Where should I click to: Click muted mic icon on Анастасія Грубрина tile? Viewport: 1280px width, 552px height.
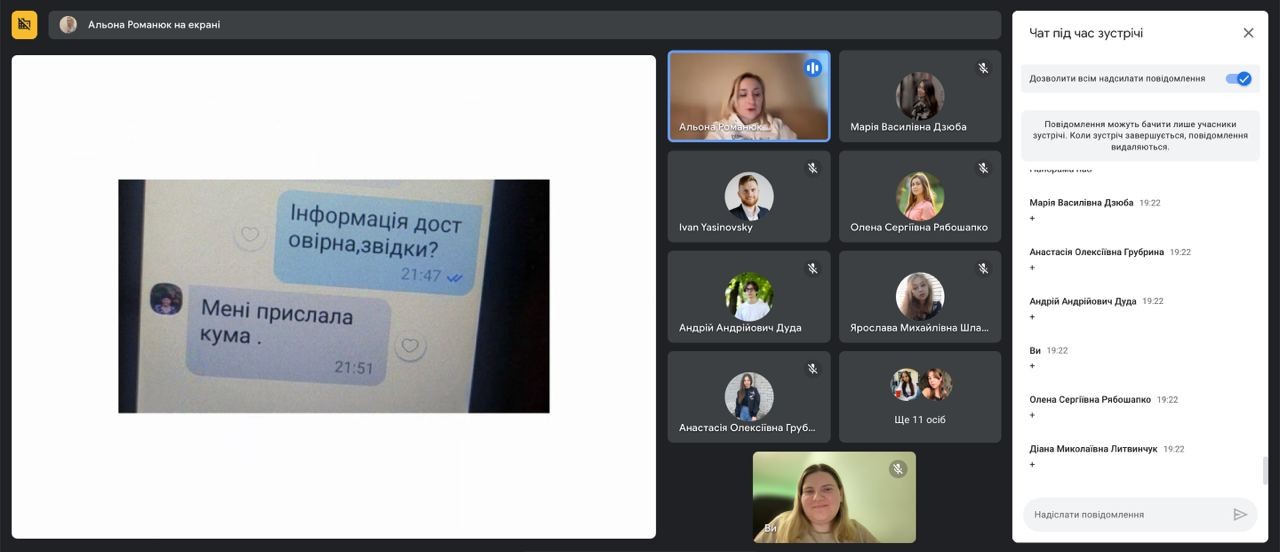[x=812, y=368]
